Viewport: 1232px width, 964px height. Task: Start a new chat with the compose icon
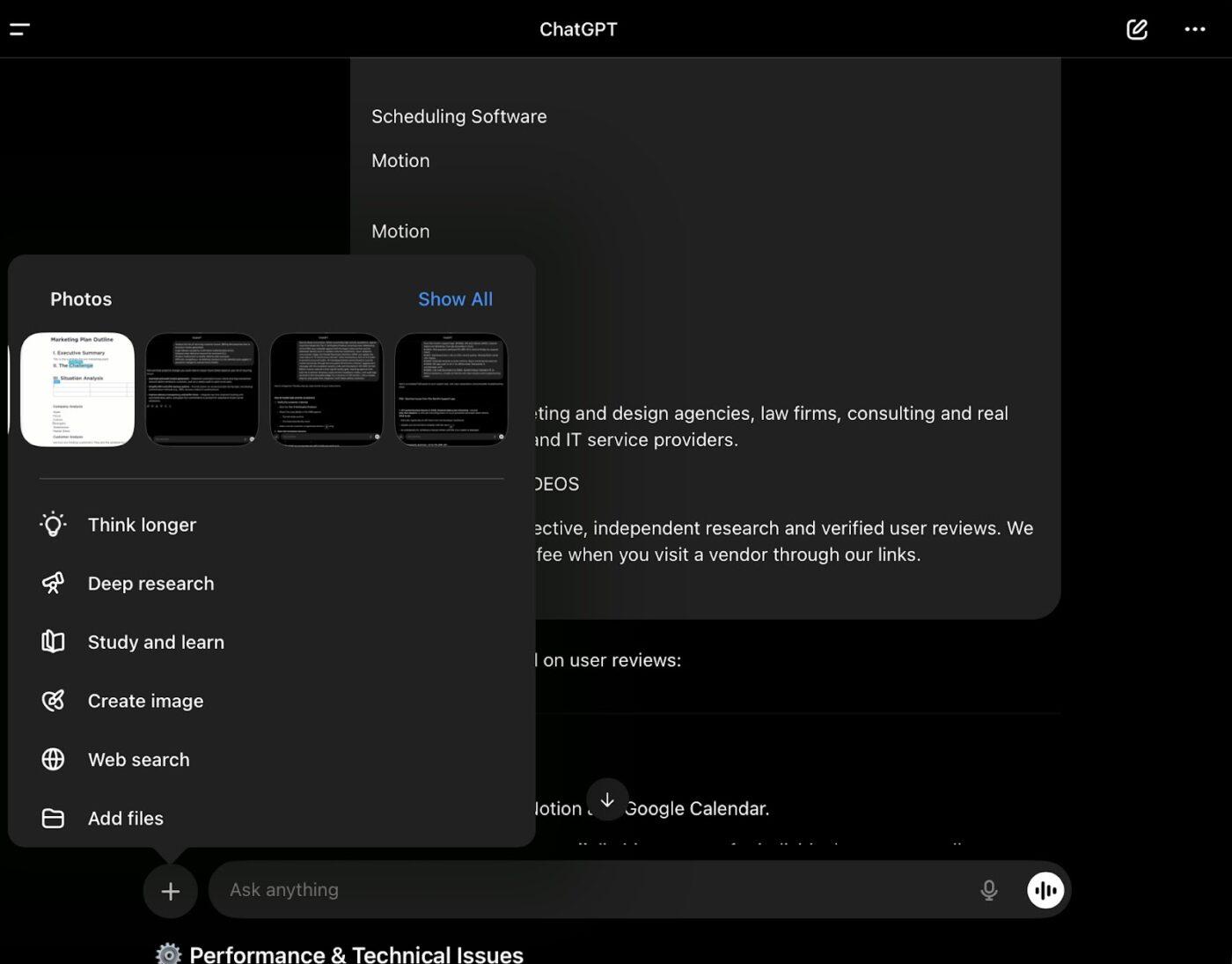[1136, 29]
